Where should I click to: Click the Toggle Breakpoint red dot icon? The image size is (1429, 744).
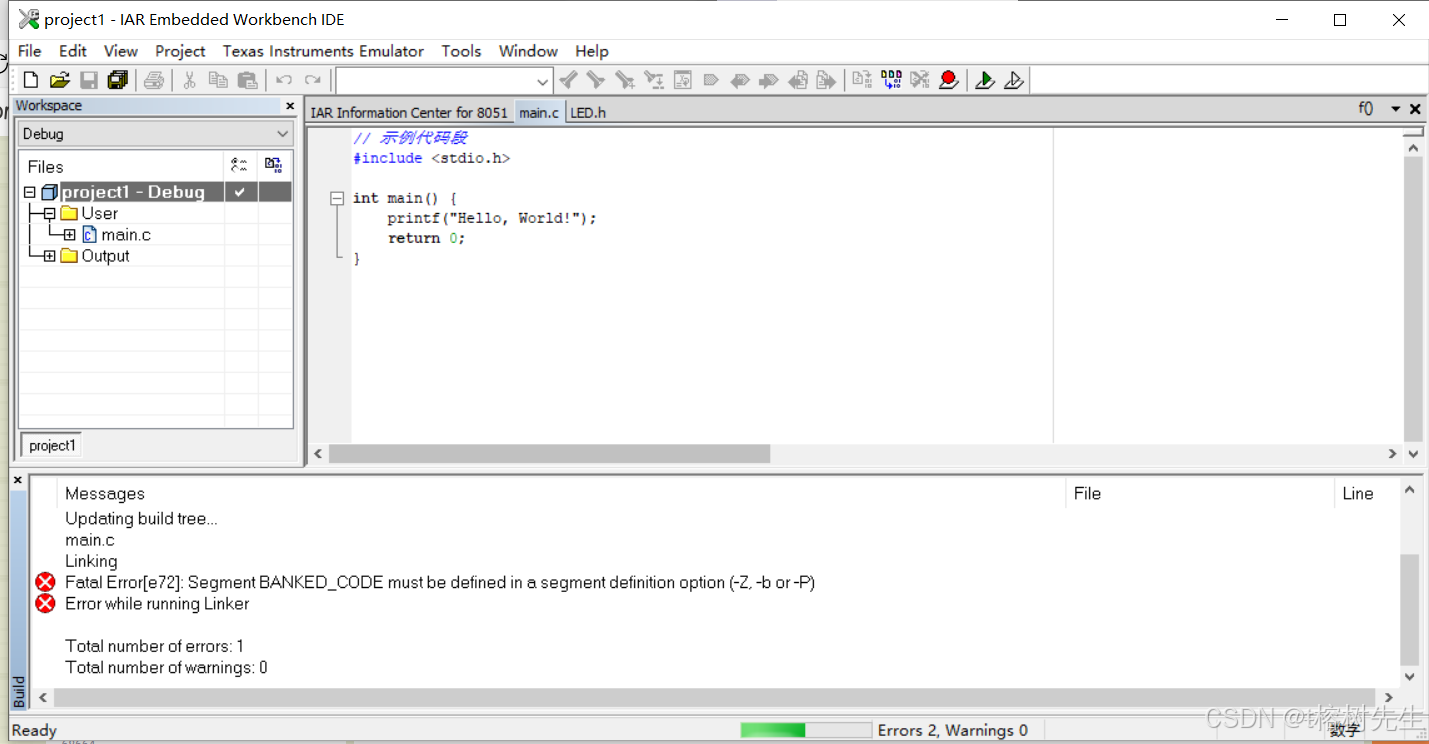[948, 80]
